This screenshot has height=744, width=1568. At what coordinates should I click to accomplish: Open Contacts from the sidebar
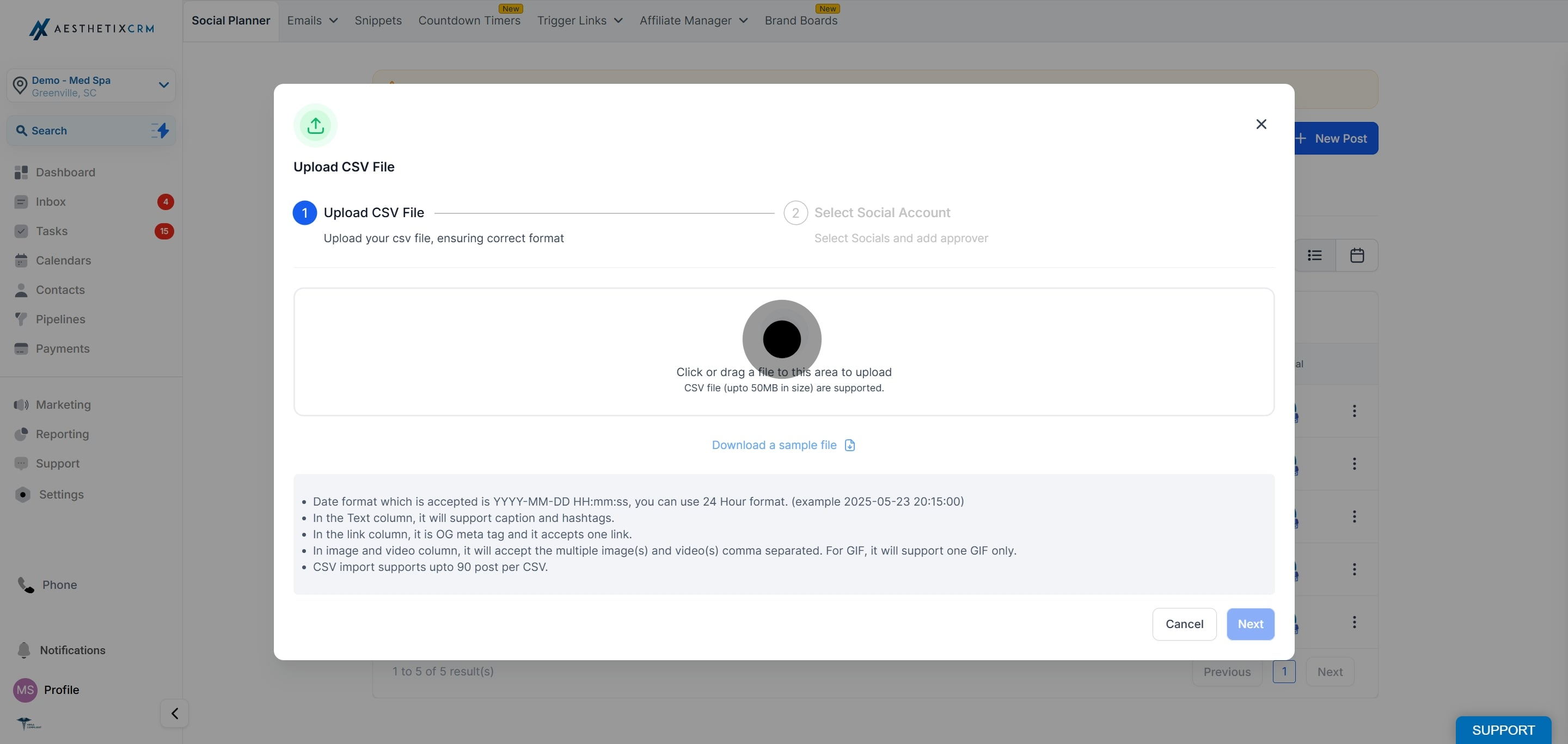pos(60,290)
